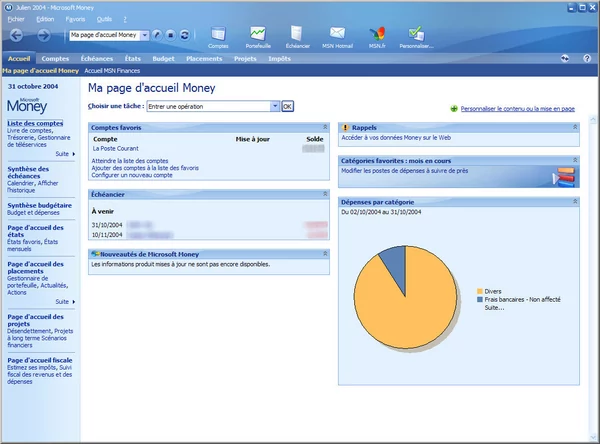Collapse the Catégories favorites panel

click(x=575, y=160)
